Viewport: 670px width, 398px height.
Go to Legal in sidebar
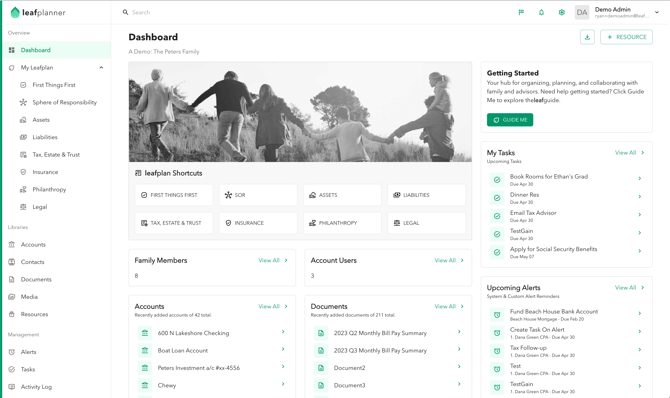click(x=40, y=207)
